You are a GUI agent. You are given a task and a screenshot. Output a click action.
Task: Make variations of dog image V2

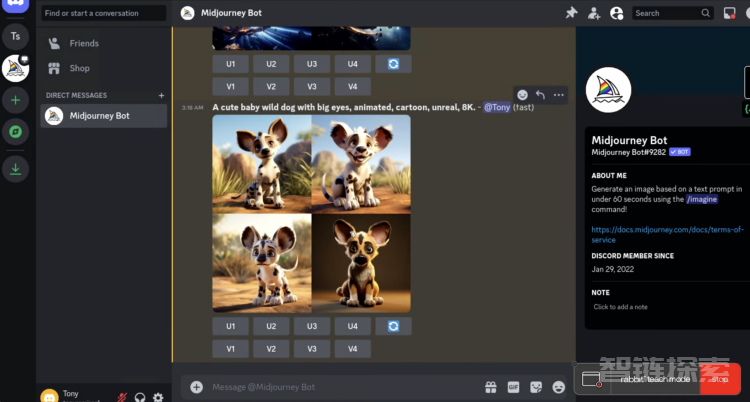[x=271, y=349]
